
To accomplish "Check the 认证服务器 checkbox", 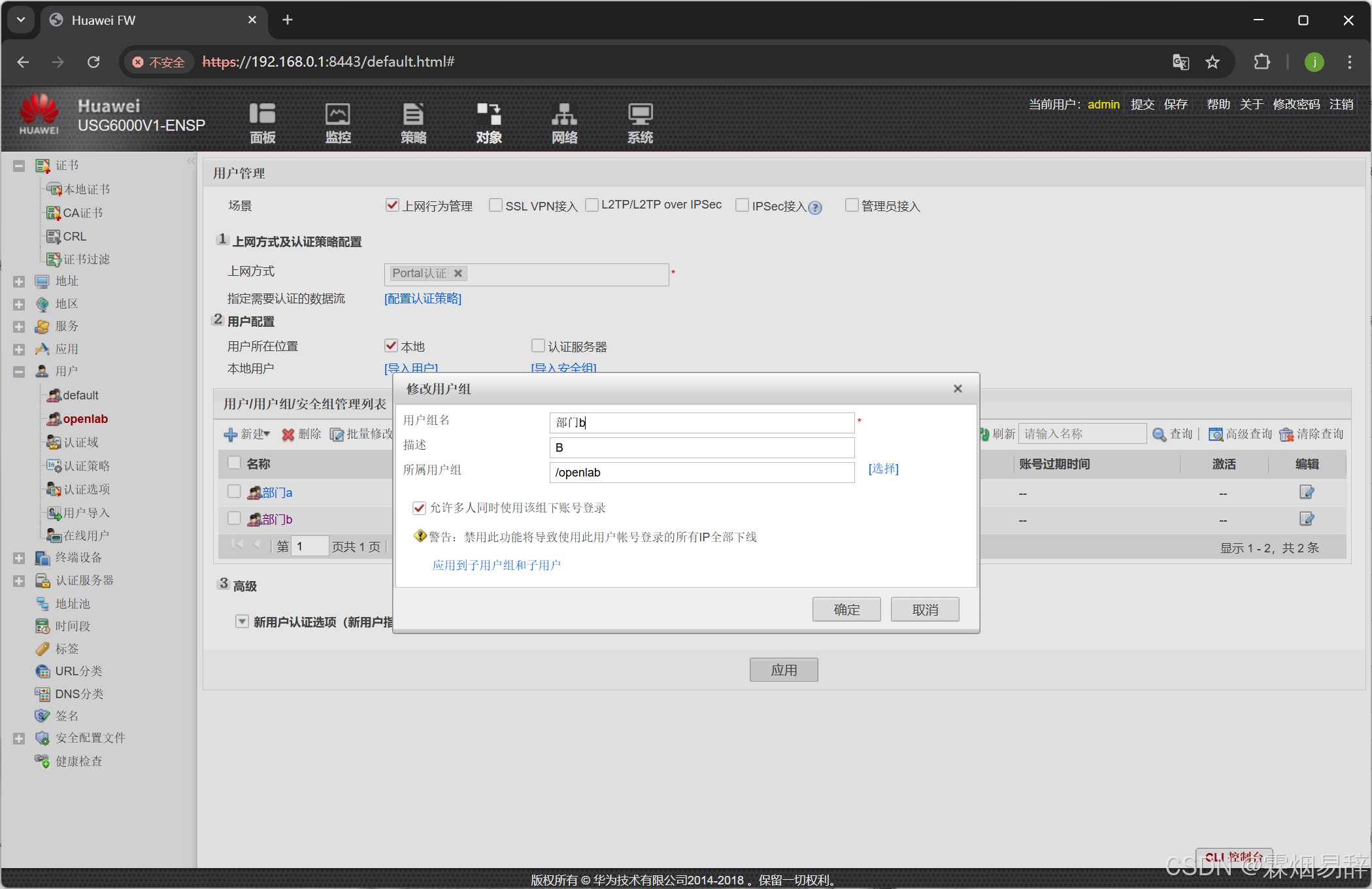I will (x=538, y=345).
